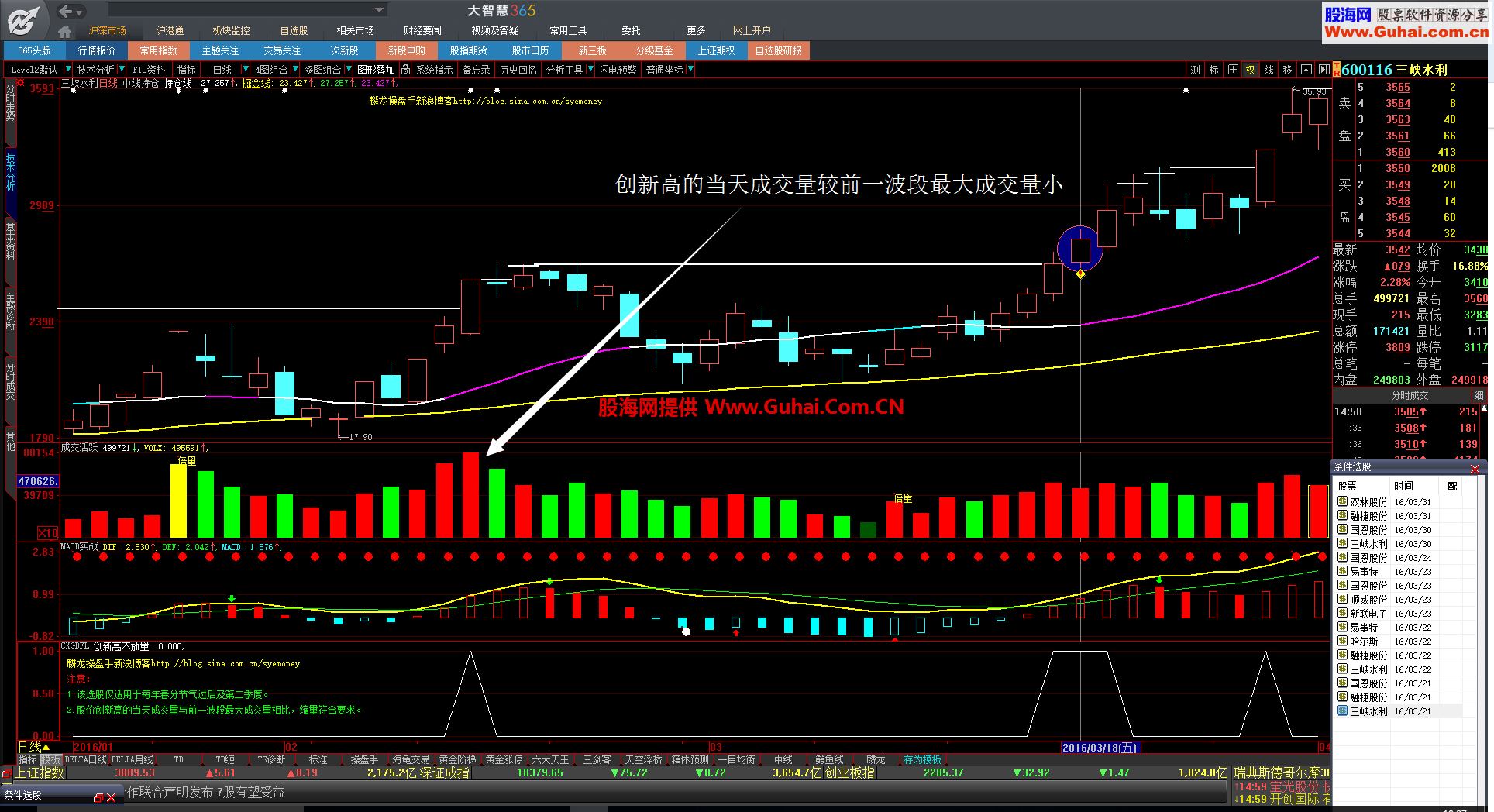
Task: Open the address bar dropdown arrow at top
Action: point(379,10)
